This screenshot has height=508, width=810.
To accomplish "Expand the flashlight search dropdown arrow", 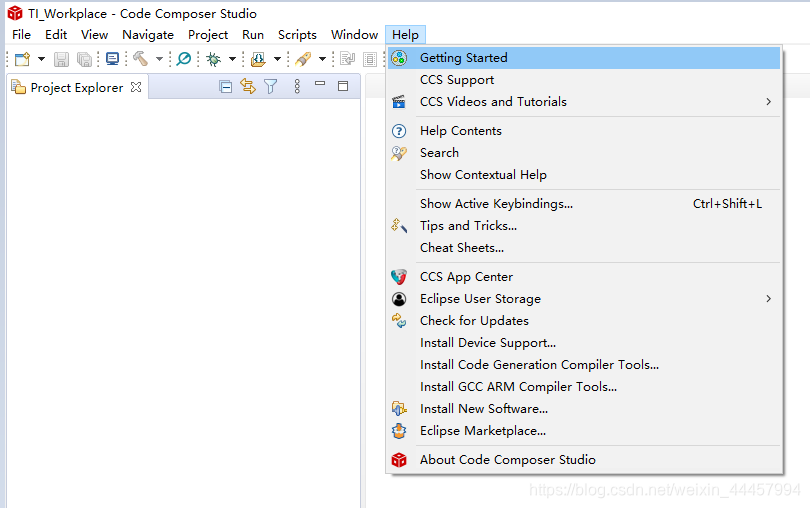I will click(x=322, y=59).
